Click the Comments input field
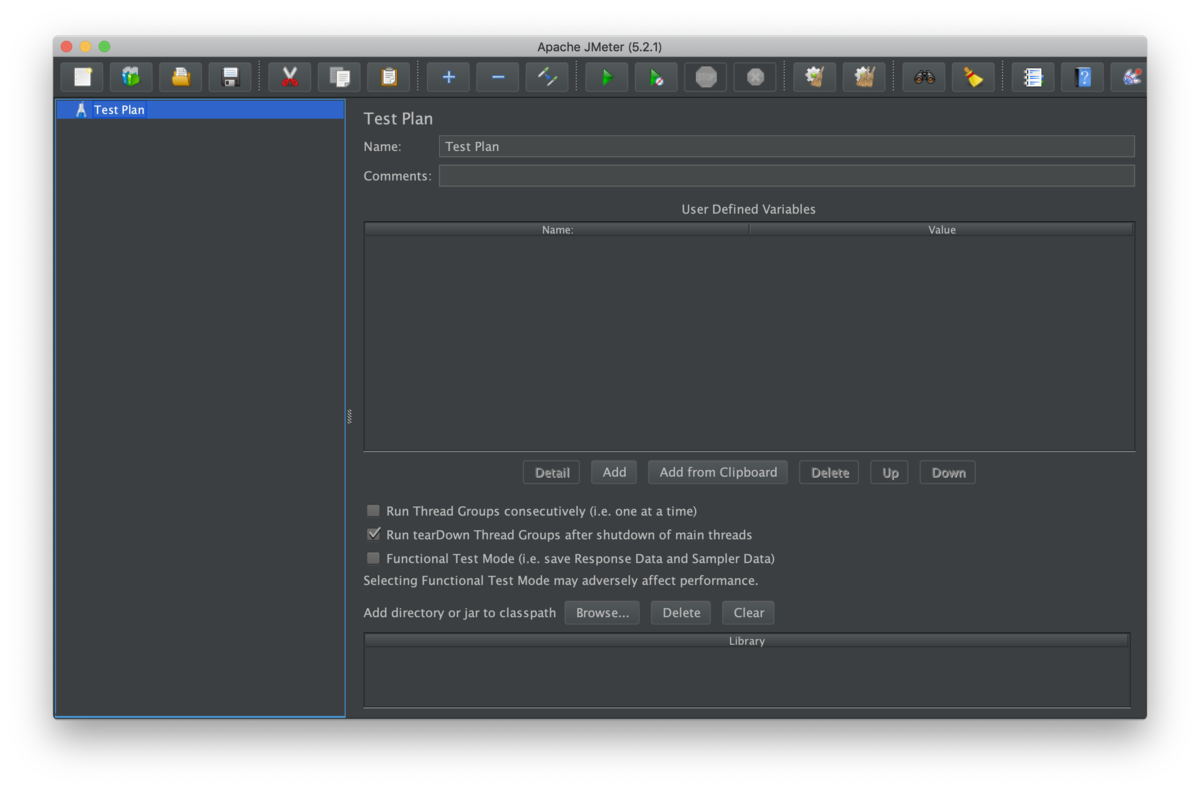 click(x=787, y=176)
